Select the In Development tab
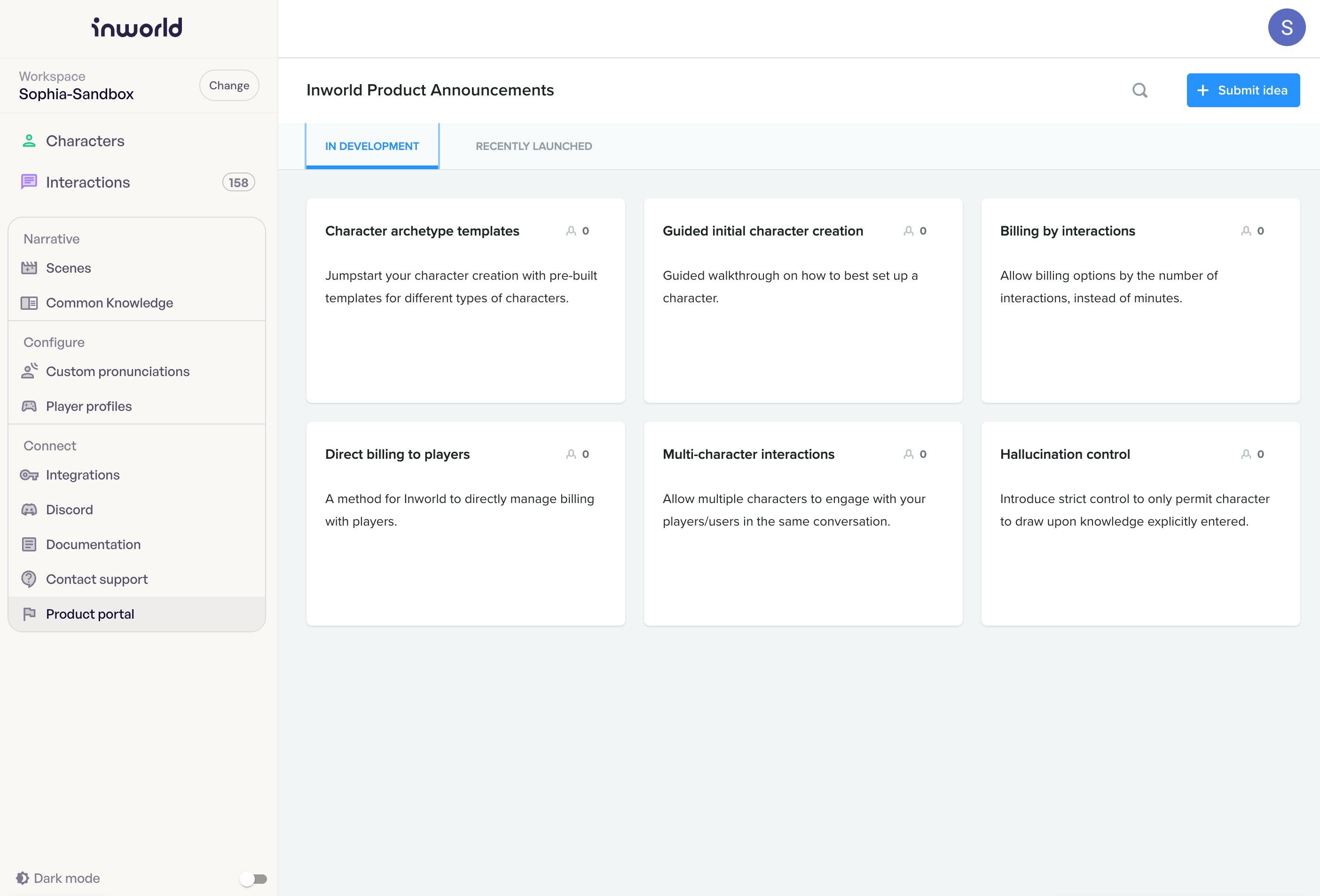The width and height of the screenshot is (1320, 896). coord(372,147)
